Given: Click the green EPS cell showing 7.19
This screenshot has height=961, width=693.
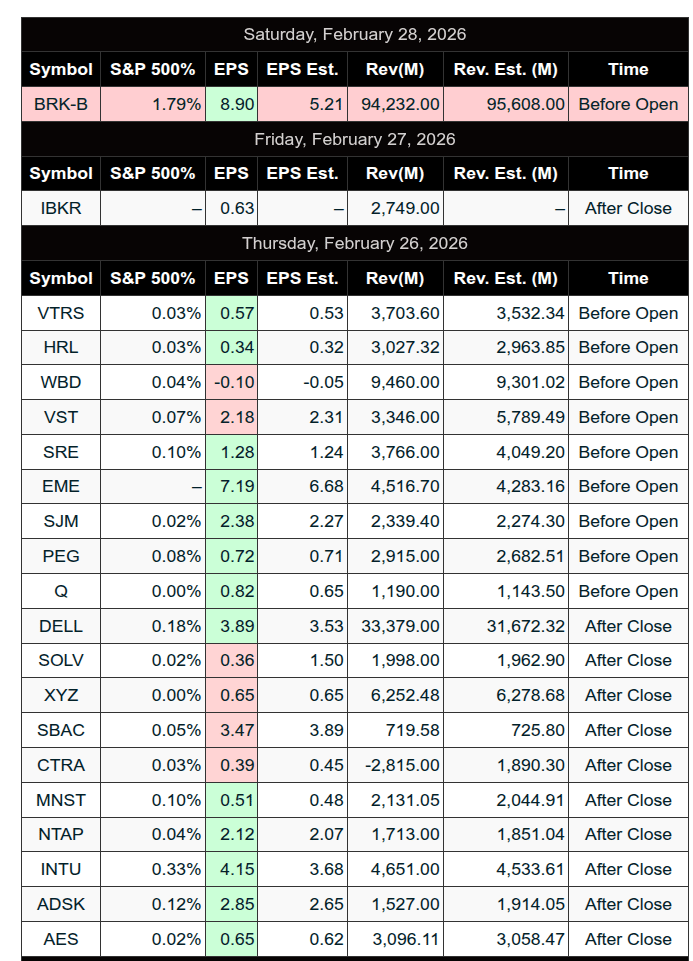Looking at the screenshot, I should [x=232, y=487].
